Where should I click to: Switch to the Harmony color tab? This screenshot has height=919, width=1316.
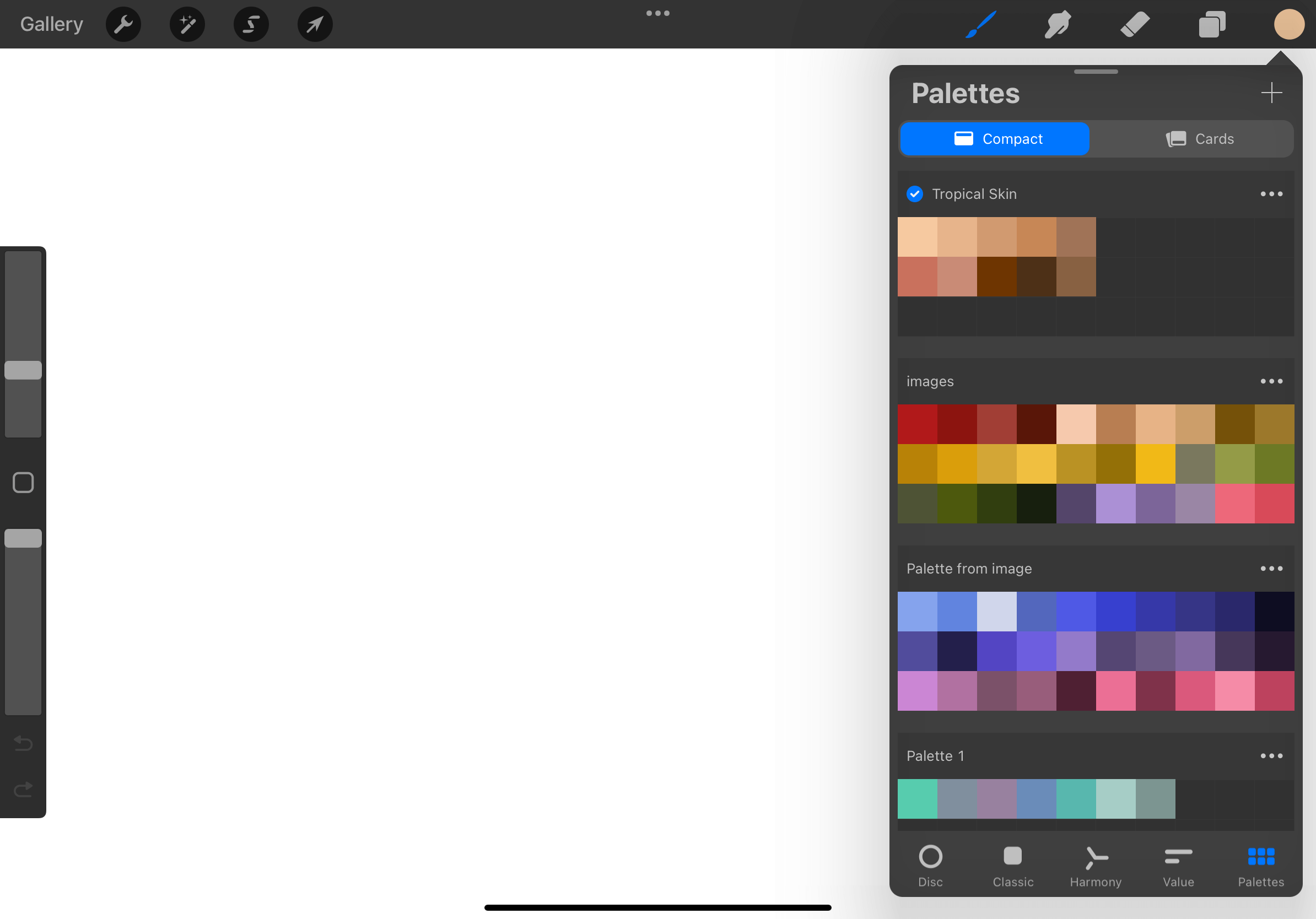[1096, 865]
